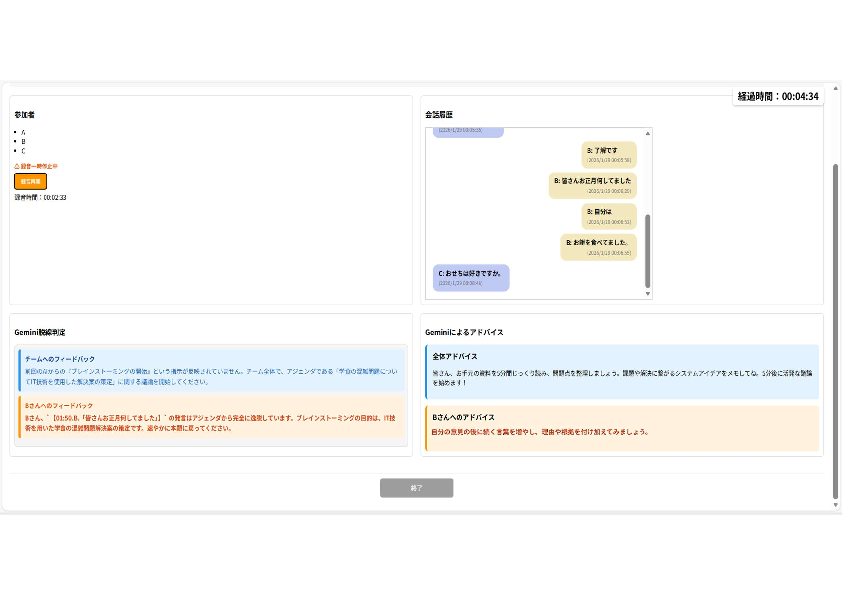Click the blue 全体アドバイス advice card
Screen dimensions: 842x595
pyautogui.click(x=621, y=370)
